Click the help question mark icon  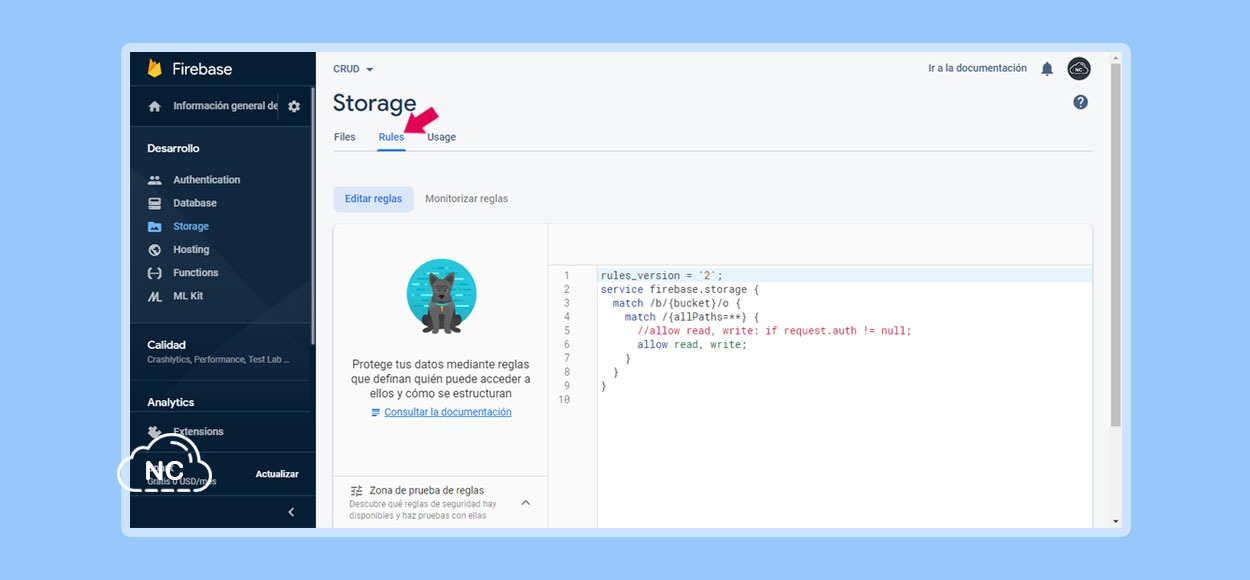pos(1080,102)
